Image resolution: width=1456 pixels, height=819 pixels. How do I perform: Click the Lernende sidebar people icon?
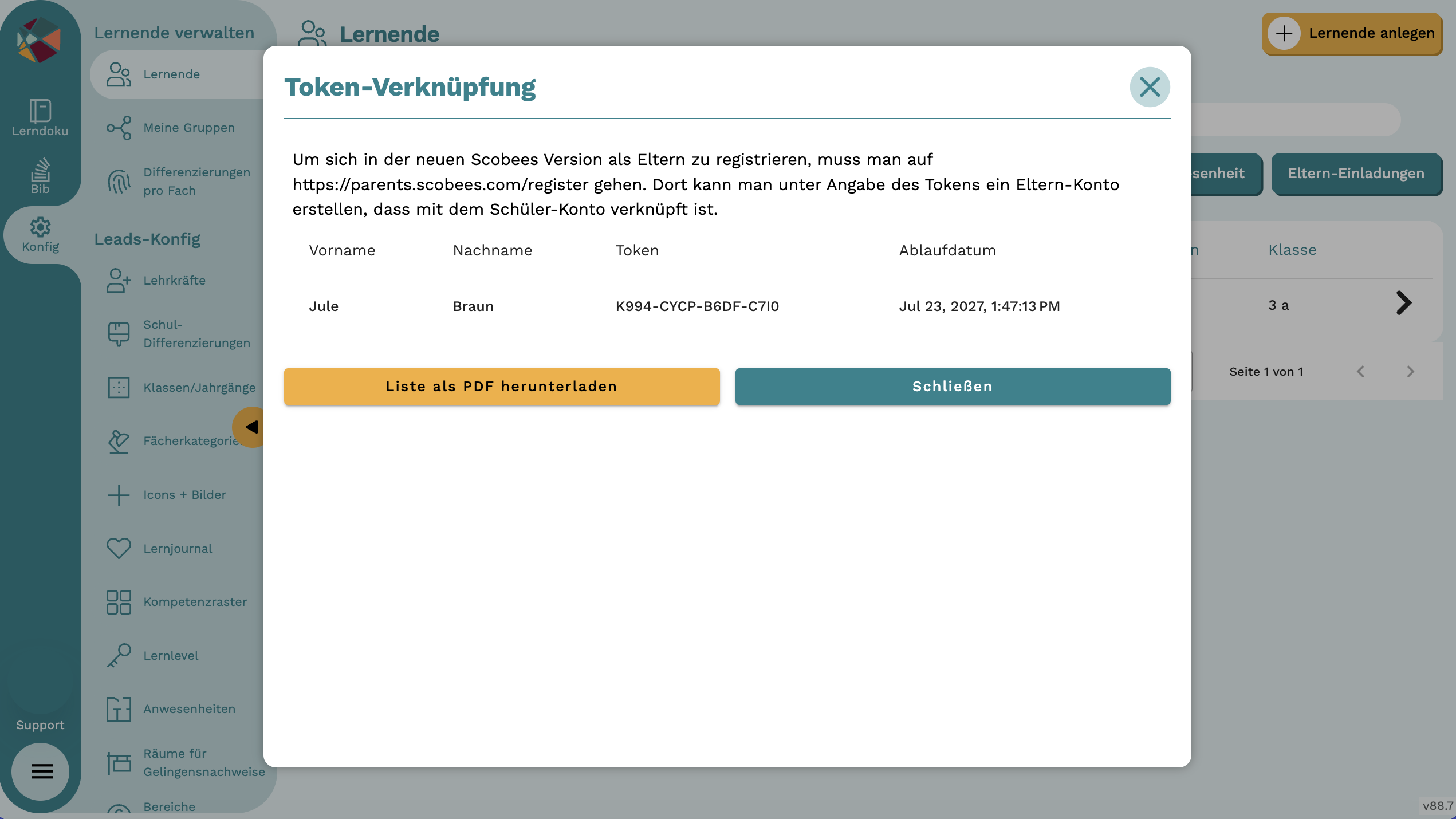(x=119, y=74)
